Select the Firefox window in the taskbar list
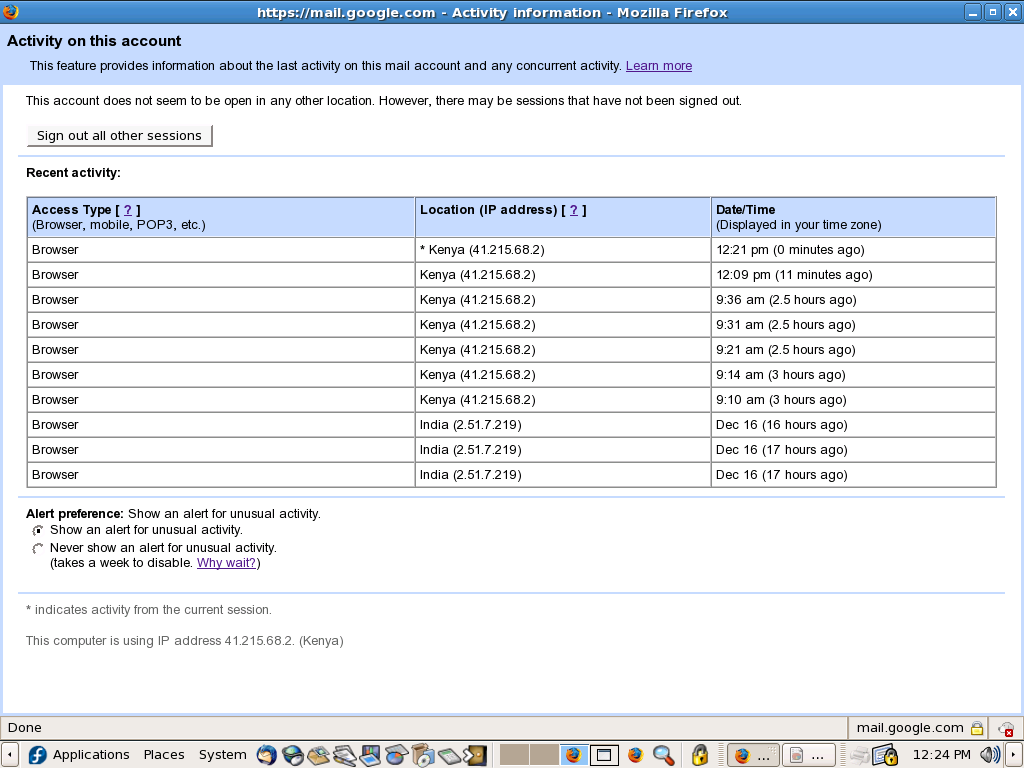 tap(753, 756)
